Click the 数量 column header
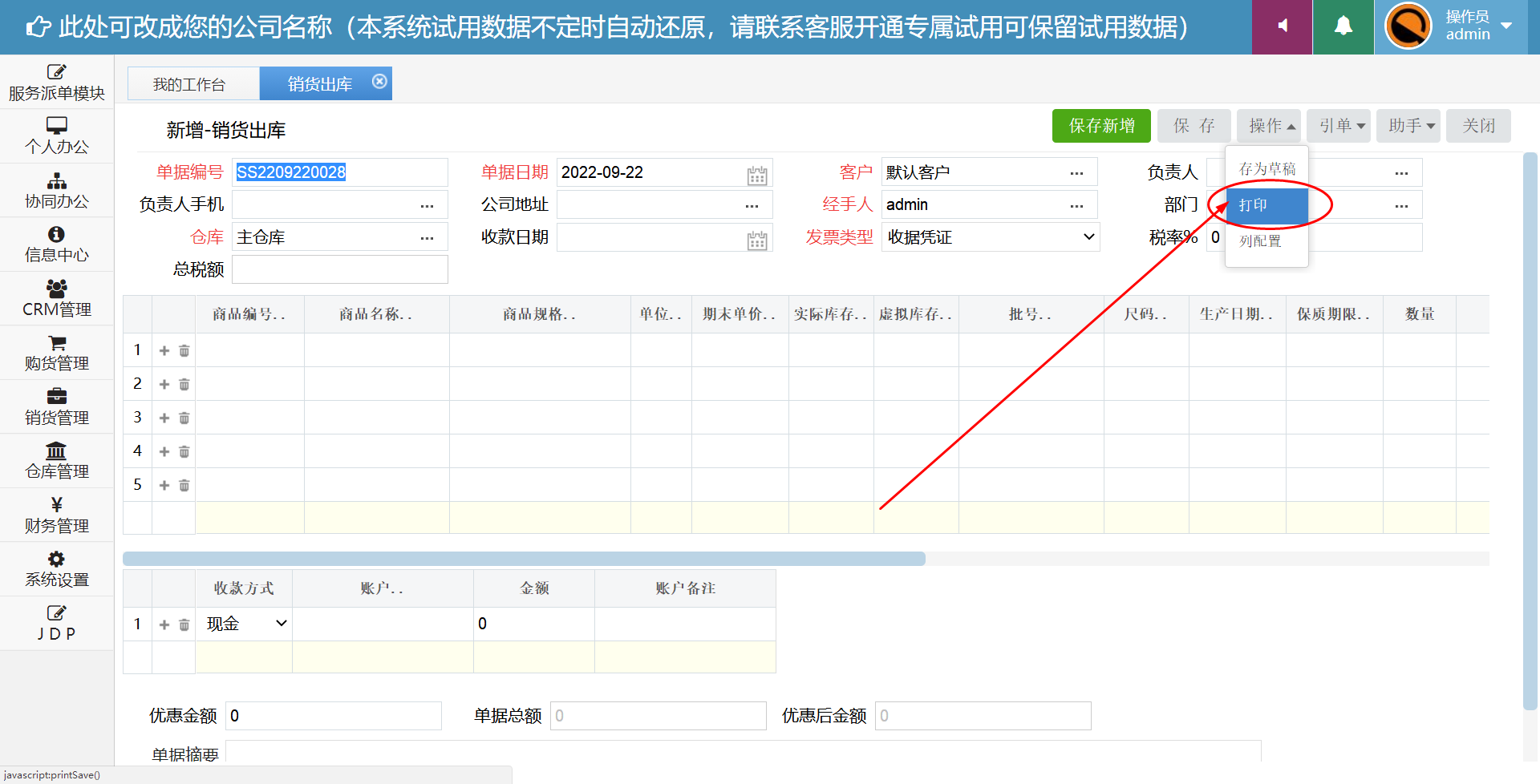 click(1420, 314)
